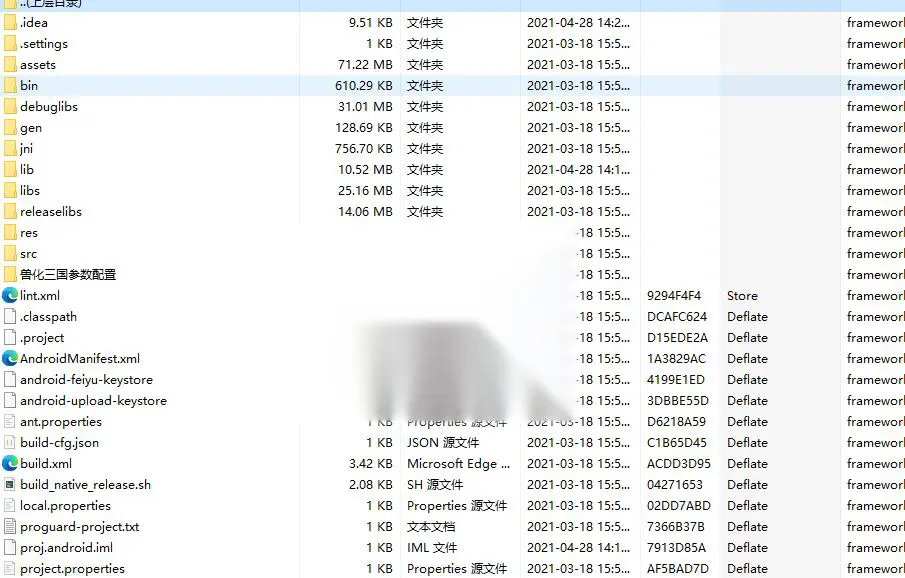Click the date 2021-04-28 14:2... of .idea
This screenshot has width=905, height=578.
(578, 23)
